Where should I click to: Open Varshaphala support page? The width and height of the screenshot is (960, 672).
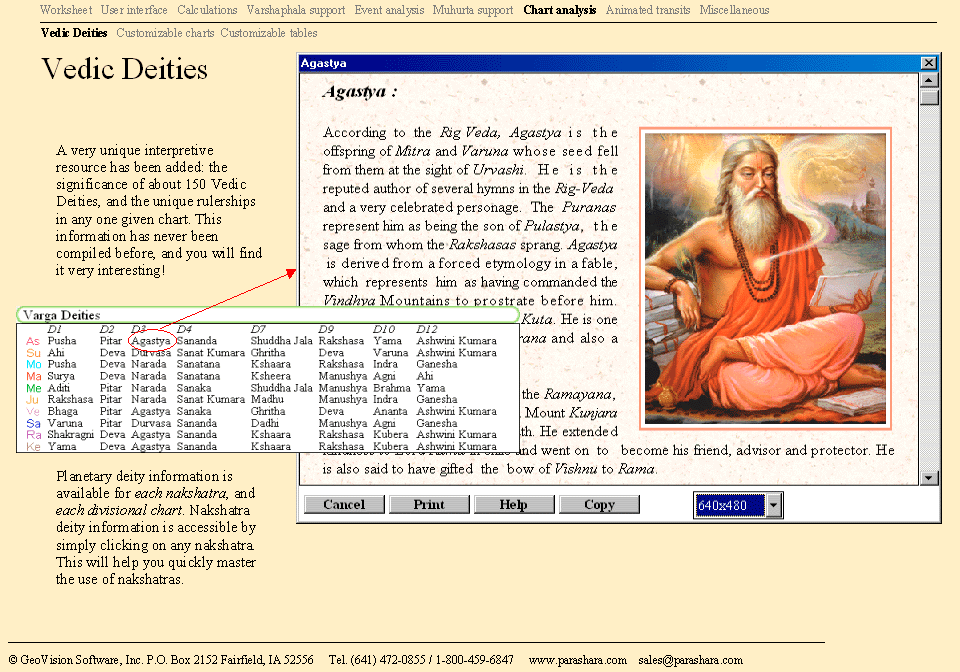point(296,10)
